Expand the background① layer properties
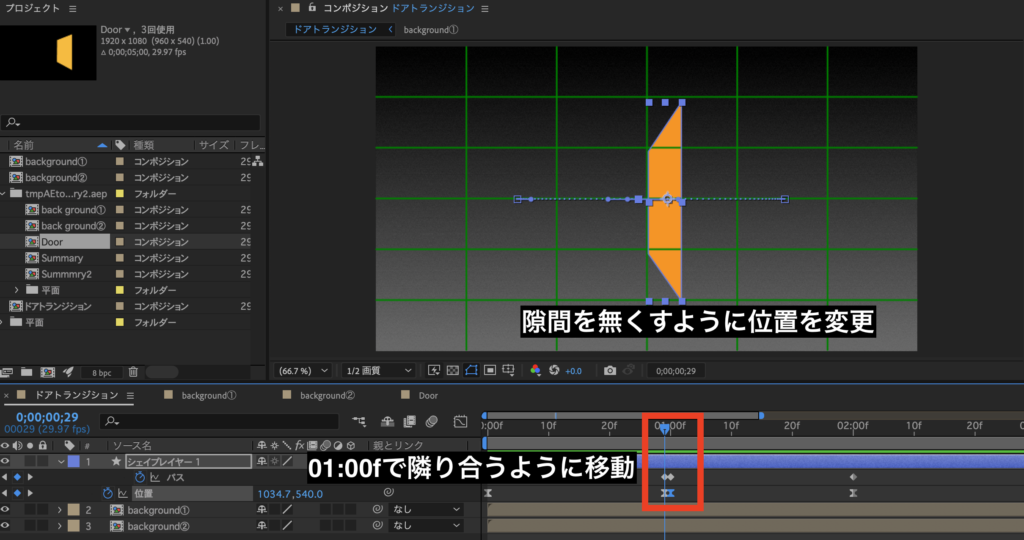The image size is (1024, 540). [x=59, y=510]
